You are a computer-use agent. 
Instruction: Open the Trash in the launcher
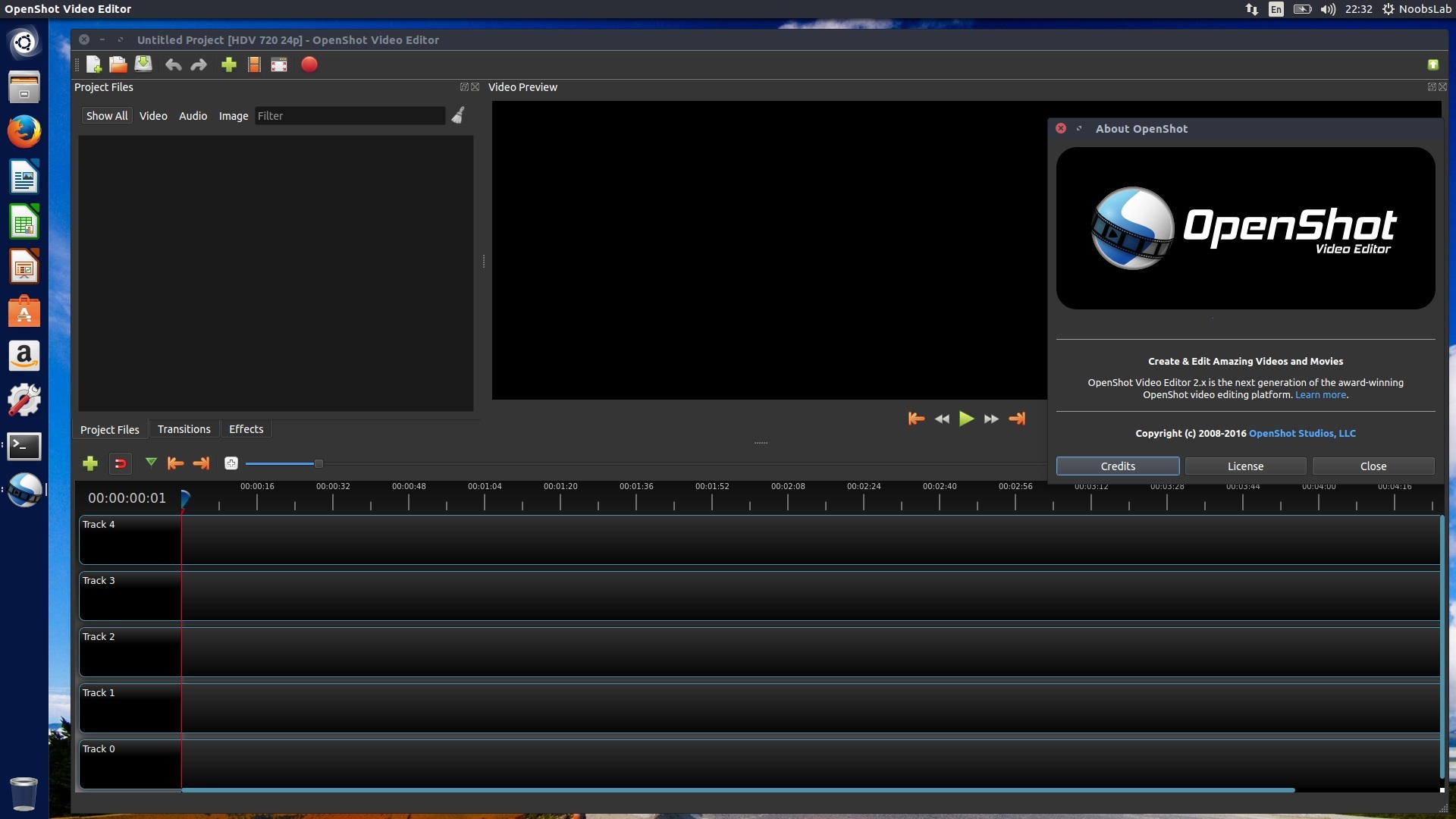[x=24, y=793]
